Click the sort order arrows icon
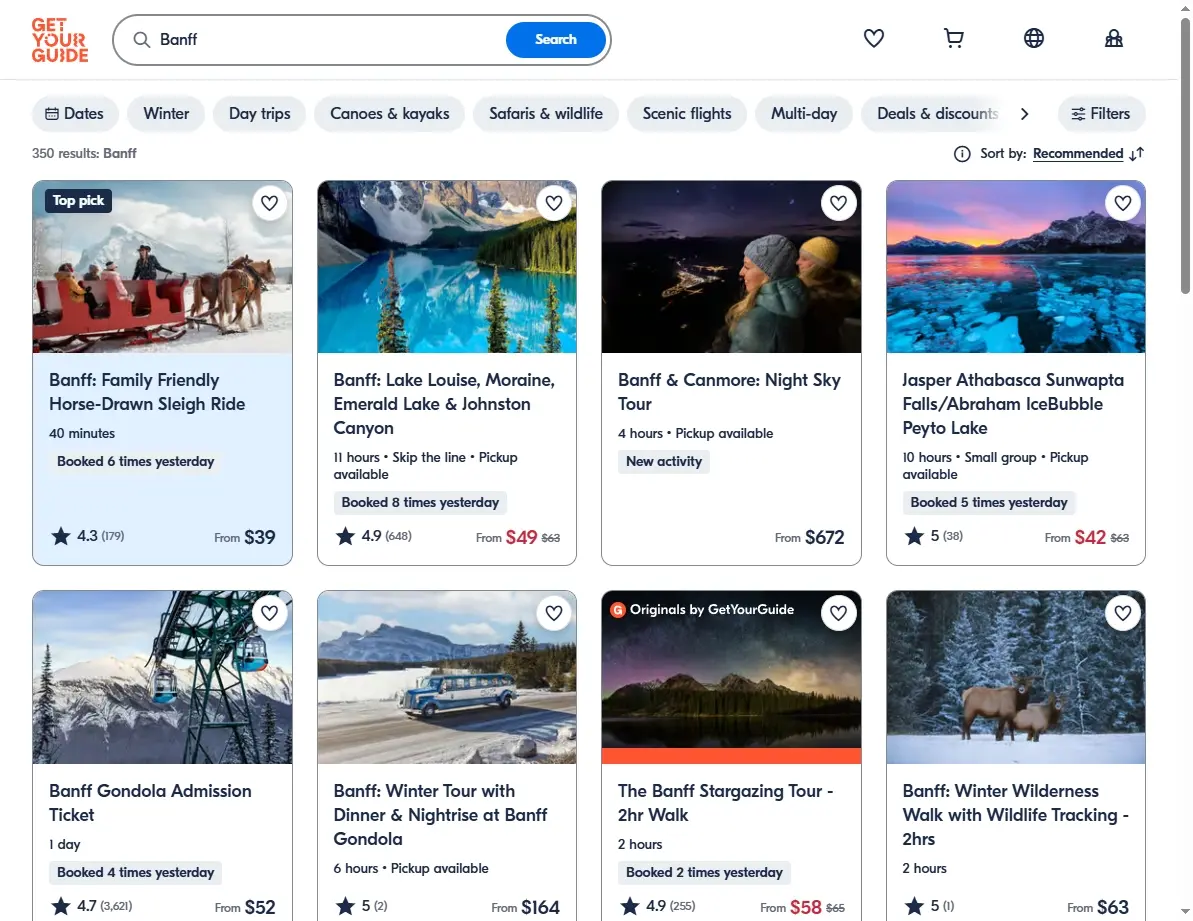Image resolution: width=1193 pixels, height=921 pixels. [1137, 154]
